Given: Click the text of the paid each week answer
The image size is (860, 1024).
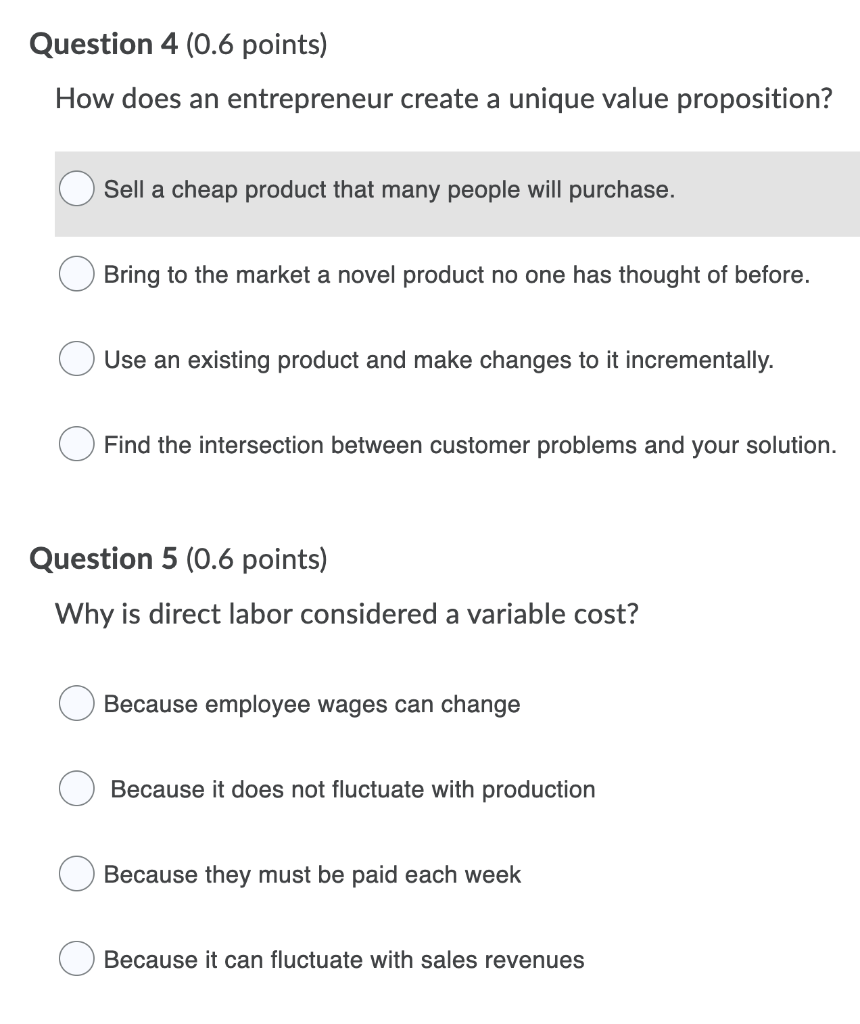Looking at the screenshot, I should point(312,874).
